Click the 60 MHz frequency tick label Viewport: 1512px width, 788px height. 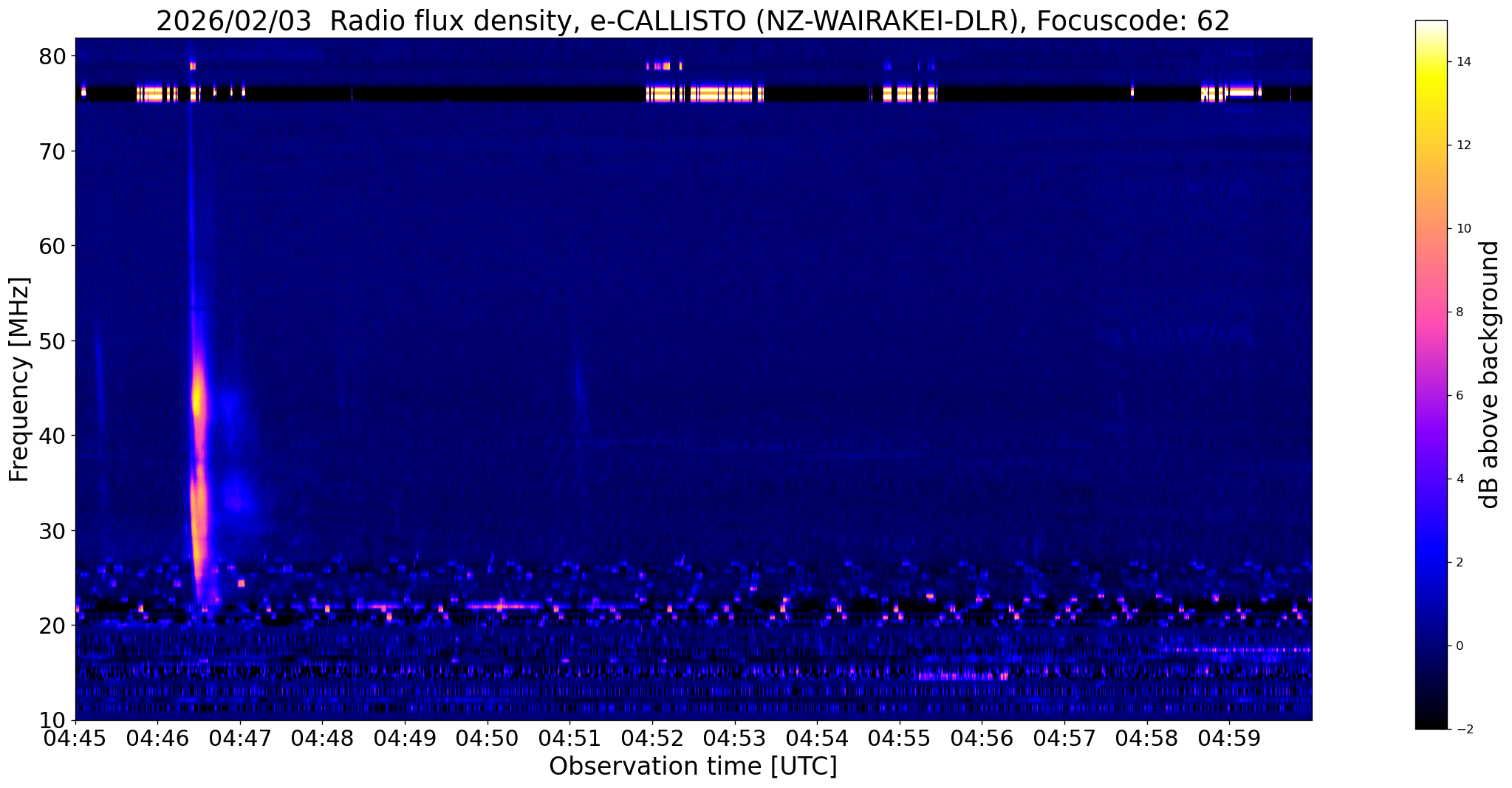coord(52,246)
